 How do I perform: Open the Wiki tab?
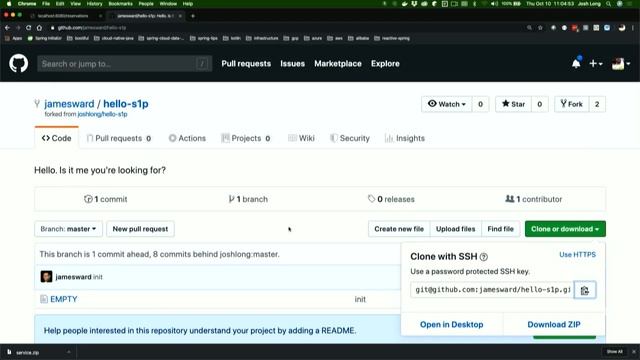pyautogui.click(x=301, y=138)
